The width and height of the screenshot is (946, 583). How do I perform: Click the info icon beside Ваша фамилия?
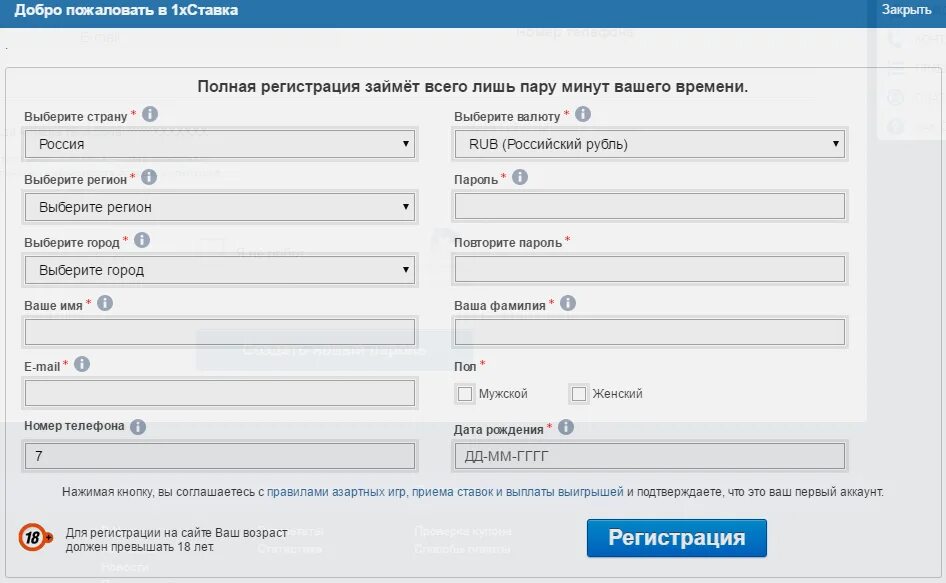[x=568, y=303]
